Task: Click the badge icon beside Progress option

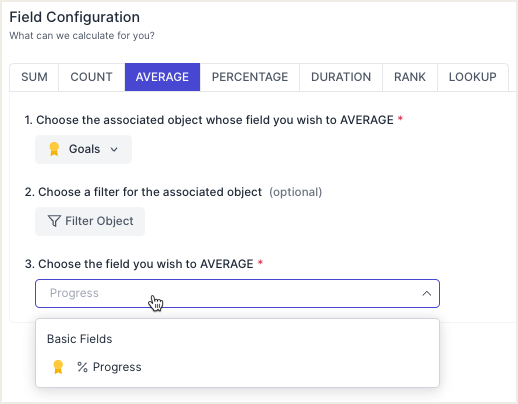Action: pos(58,367)
